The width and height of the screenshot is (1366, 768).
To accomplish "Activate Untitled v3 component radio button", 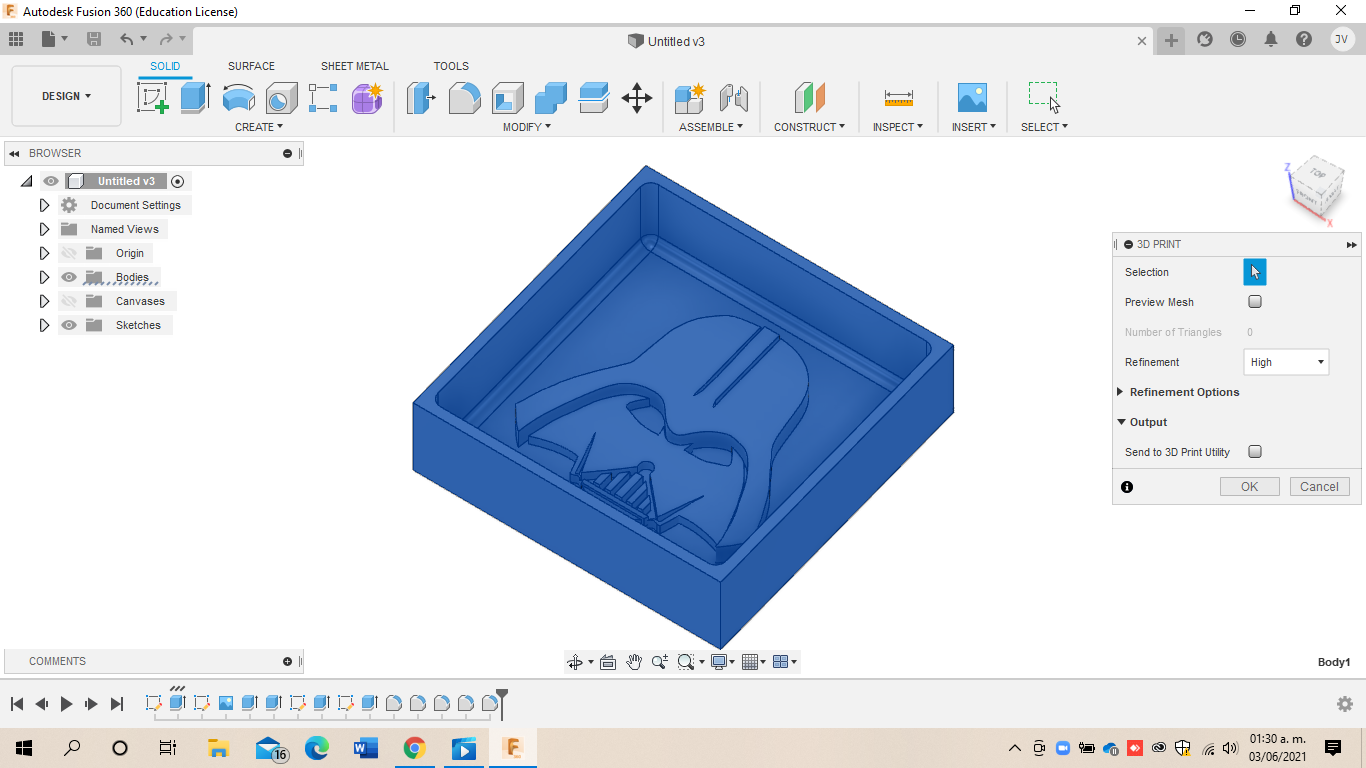I will tap(178, 181).
